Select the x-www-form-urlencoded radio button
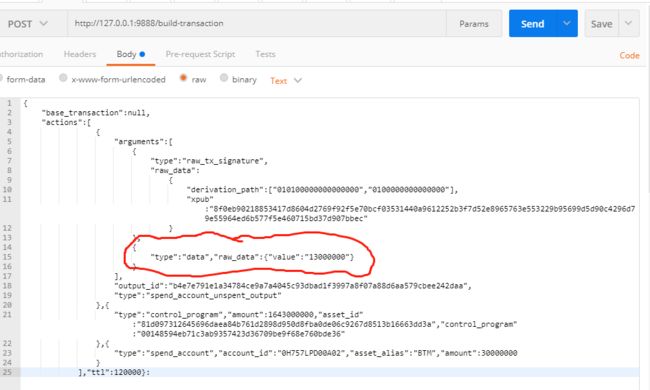This screenshot has width=650, height=390. pos(63,78)
